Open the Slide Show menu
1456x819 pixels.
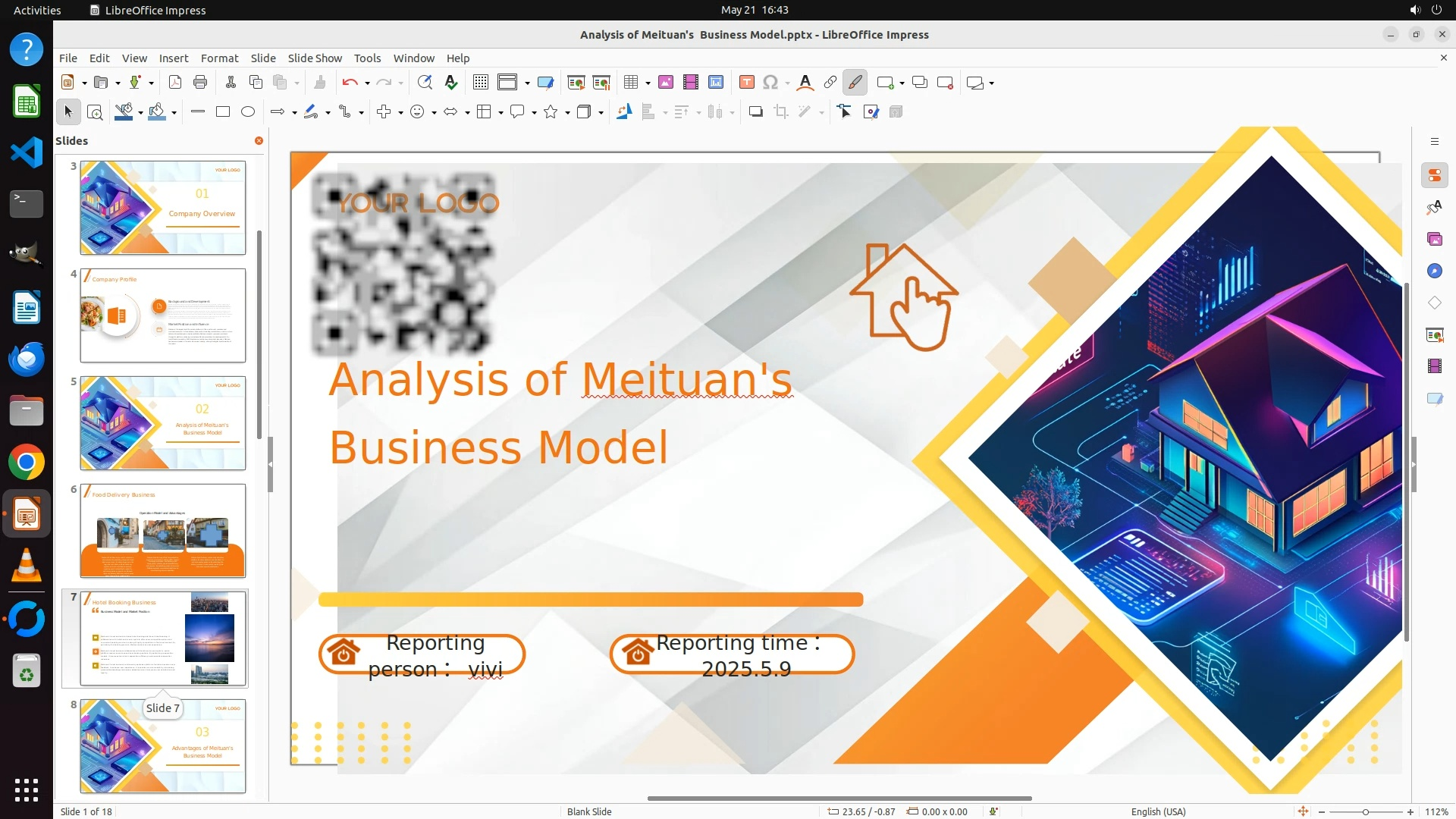tap(315, 58)
